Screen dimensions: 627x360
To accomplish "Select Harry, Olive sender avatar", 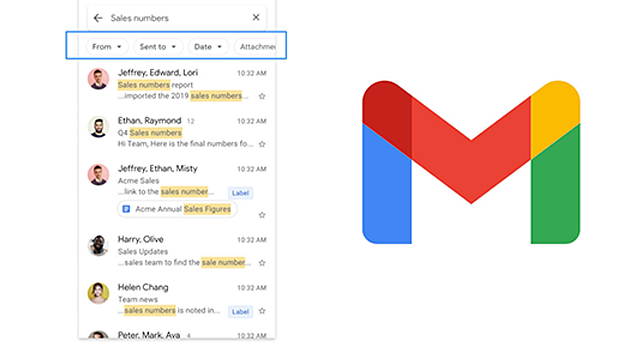I will (x=98, y=245).
